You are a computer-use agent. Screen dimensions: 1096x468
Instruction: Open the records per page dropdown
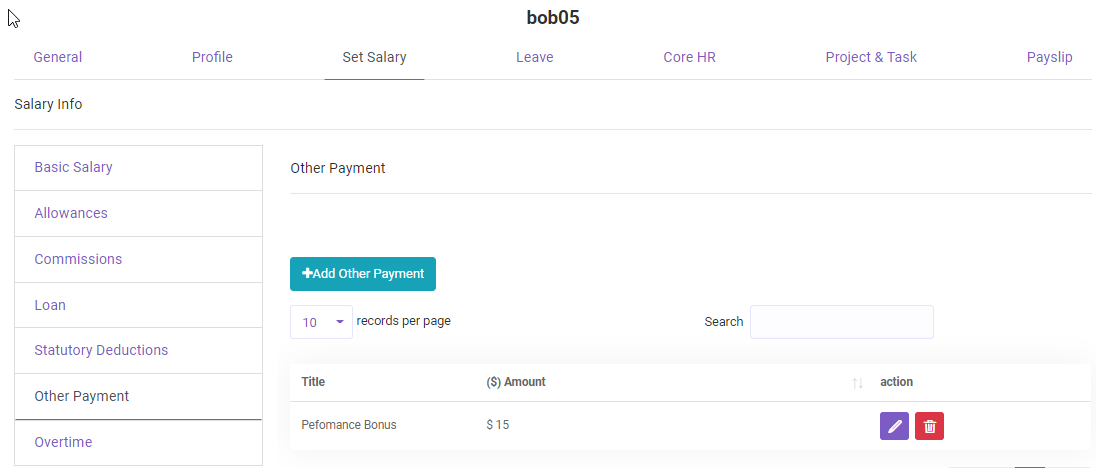[x=321, y=322]
